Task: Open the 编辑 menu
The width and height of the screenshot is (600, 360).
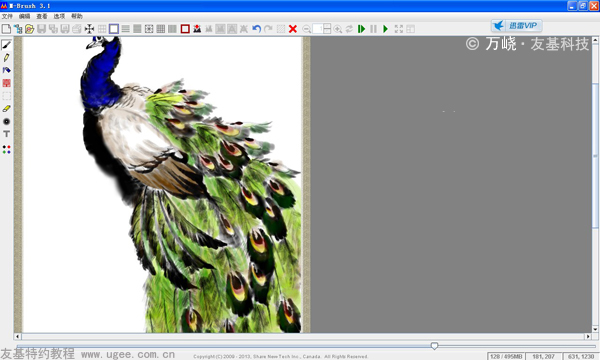Action: (24, 16)
